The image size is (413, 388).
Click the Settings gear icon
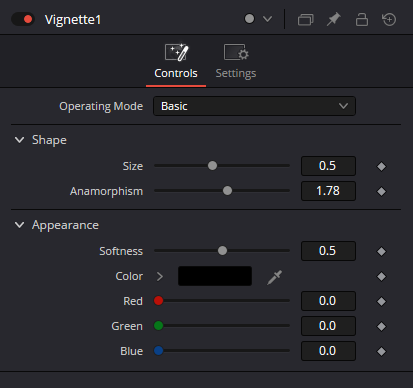236,52
